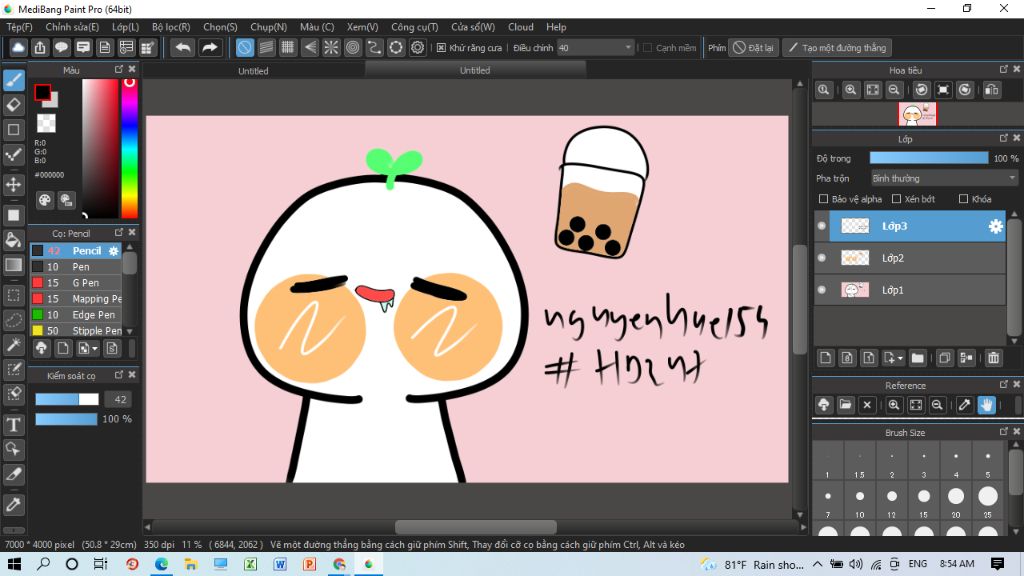Click Tạo một đường thẳng button
1024x576 pixels.
tap(836, 47)
